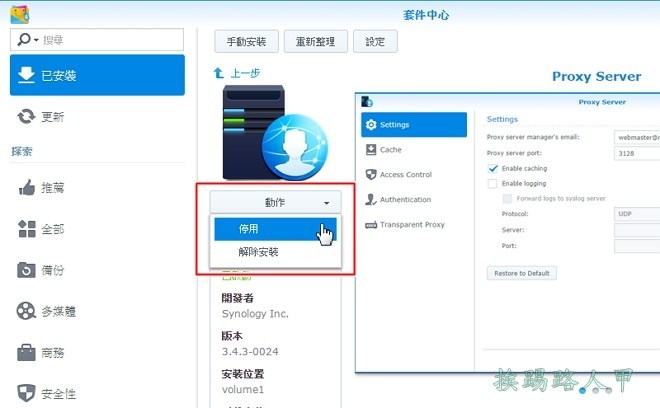Open the 推薦 recommended category
This screenshot has width=660, height=408.
coord(97,187)
